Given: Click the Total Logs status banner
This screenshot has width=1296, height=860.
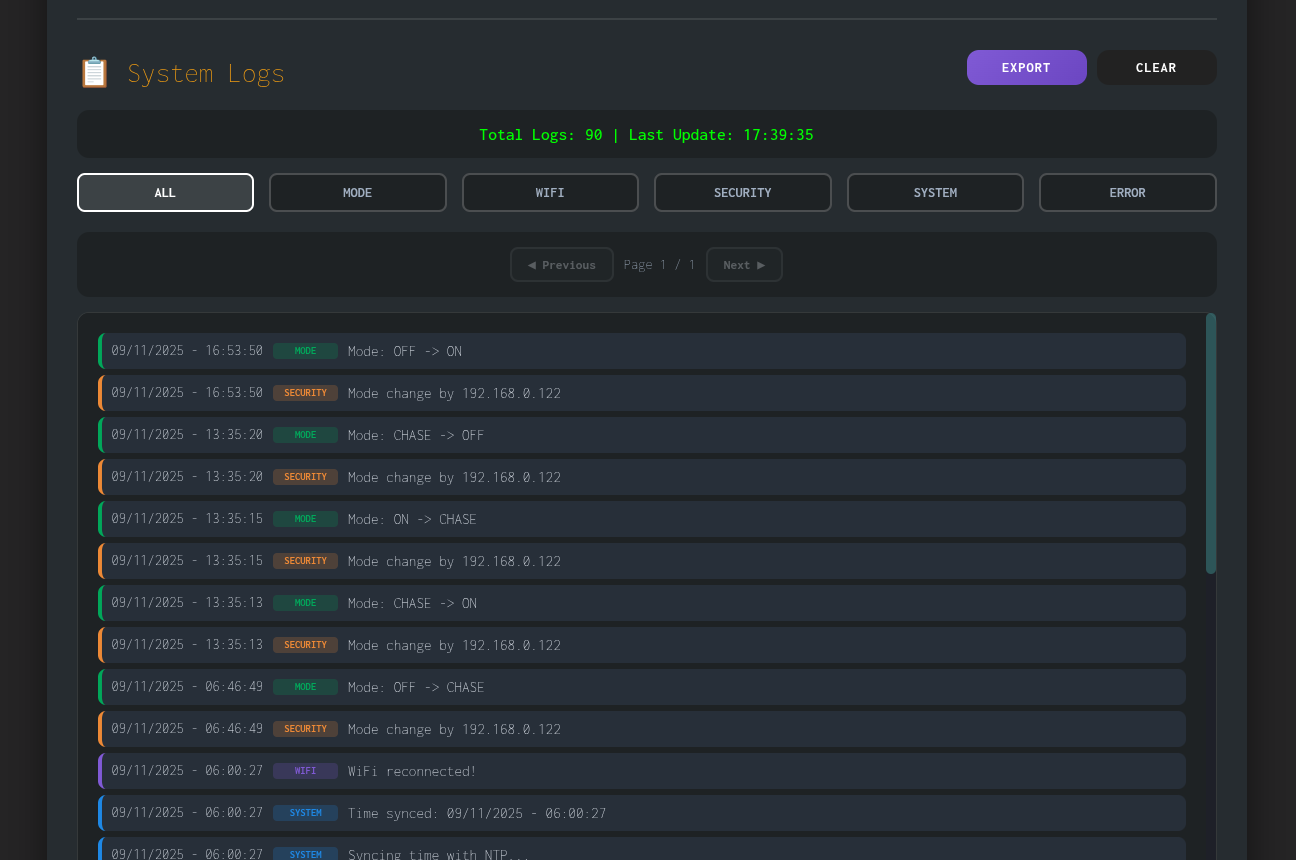Looking at the screenshot, I should coord(646,134).
